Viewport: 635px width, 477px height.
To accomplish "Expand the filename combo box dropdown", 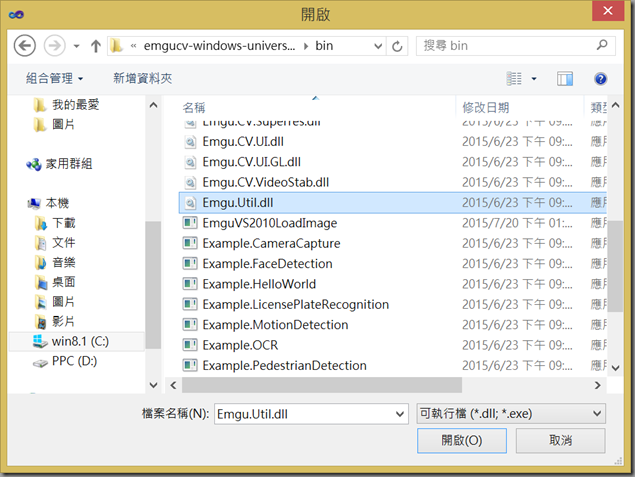I will (400, 414).
